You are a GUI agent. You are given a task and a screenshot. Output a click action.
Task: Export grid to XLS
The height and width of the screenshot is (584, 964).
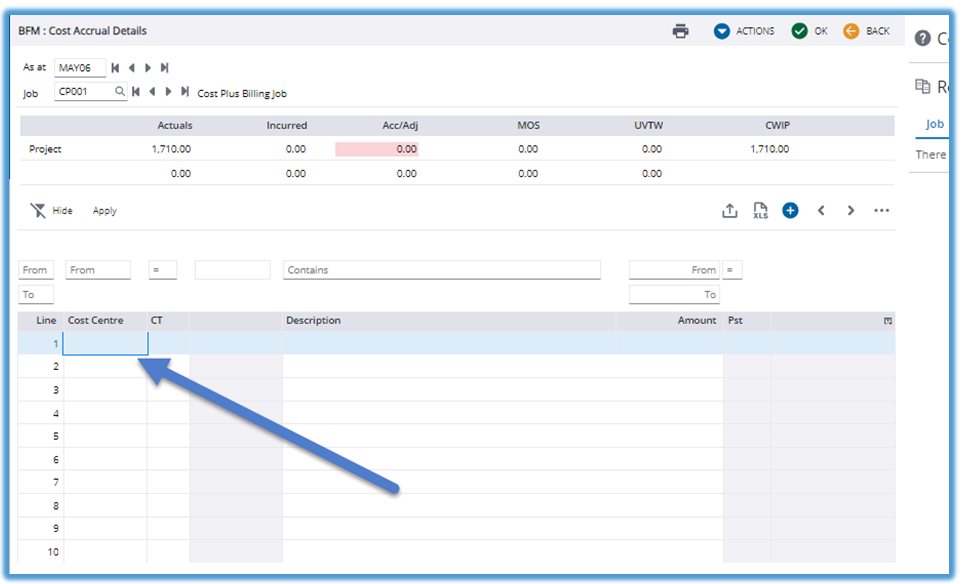(x=760, y=211)
